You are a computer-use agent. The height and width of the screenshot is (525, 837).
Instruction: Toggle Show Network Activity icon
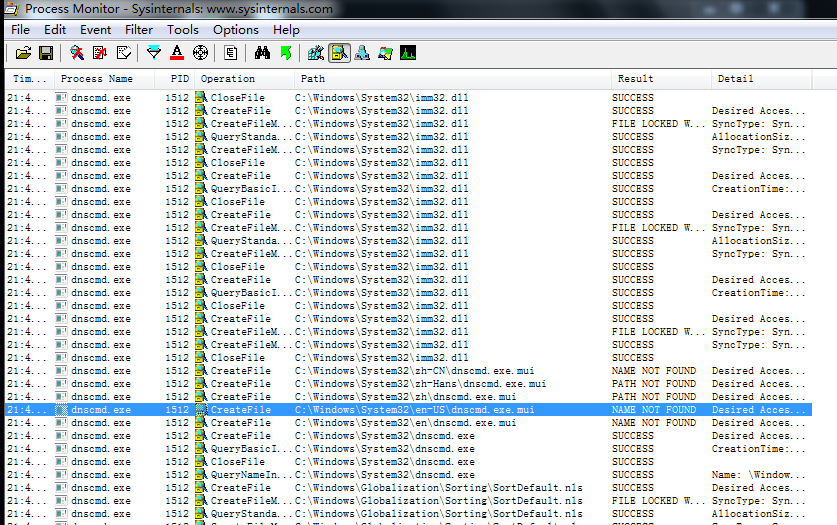point(362,53)
